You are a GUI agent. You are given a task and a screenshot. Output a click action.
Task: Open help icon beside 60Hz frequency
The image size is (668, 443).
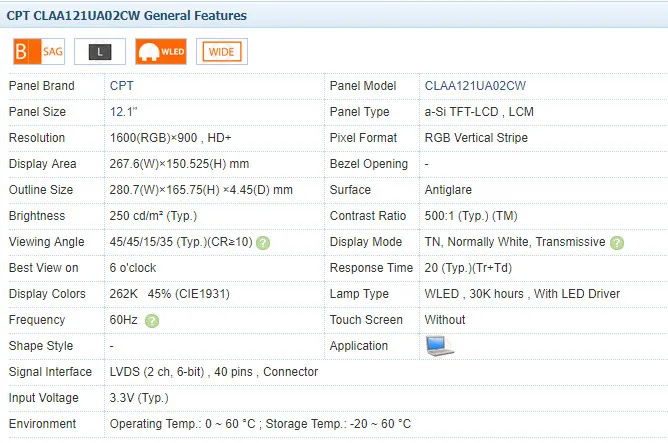(152, 321)
